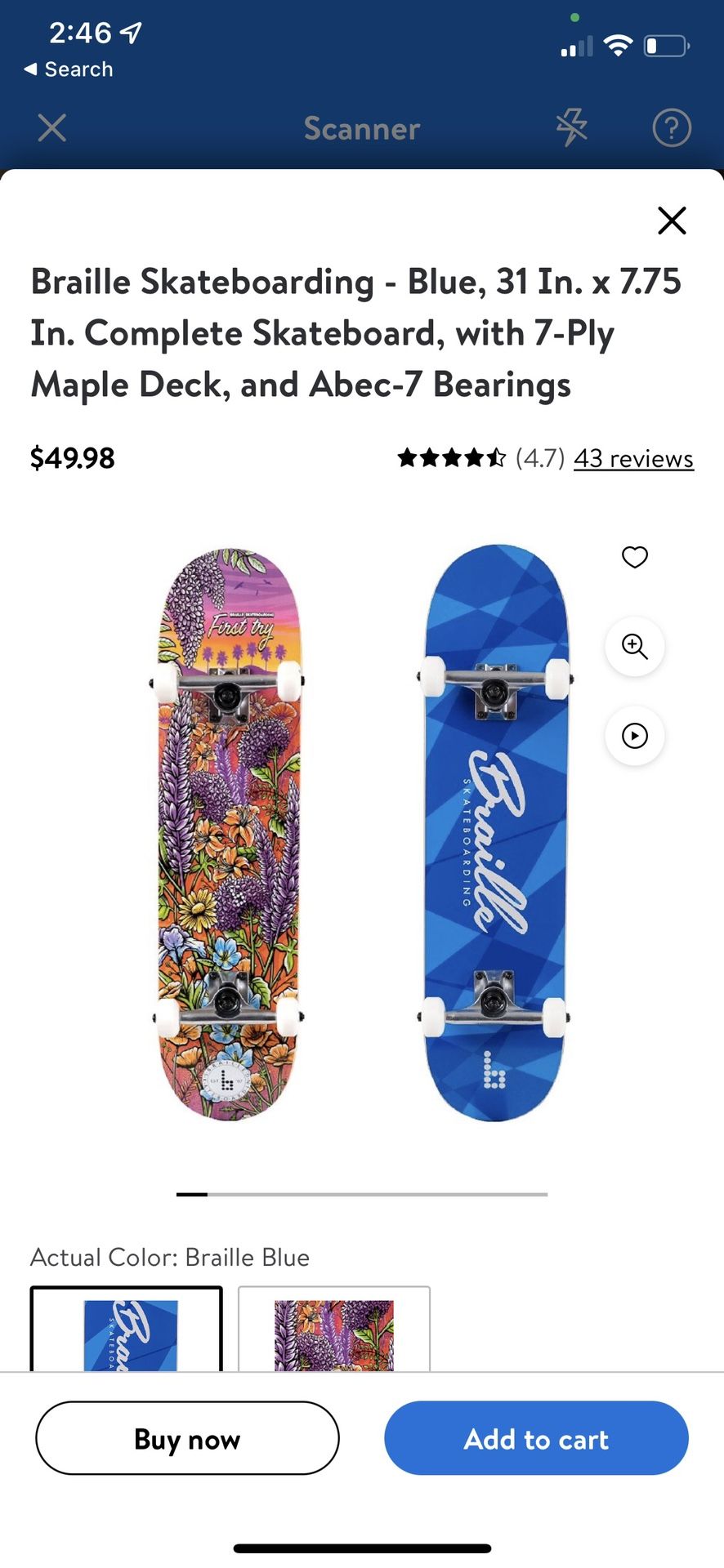This screenshot has height=1568, width=724.
Task: Tap the star rating icons
Action: click(x=452, y=457)
